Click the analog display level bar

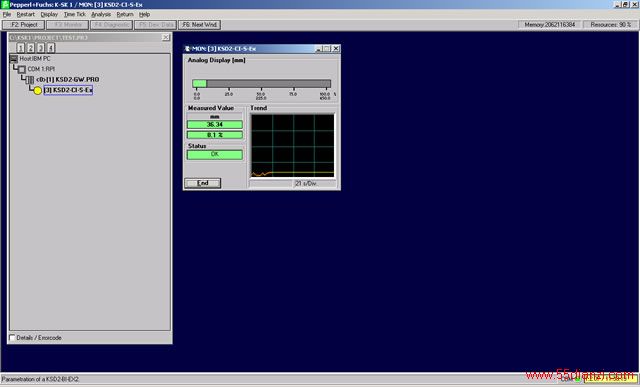click(x=262, y=84)
